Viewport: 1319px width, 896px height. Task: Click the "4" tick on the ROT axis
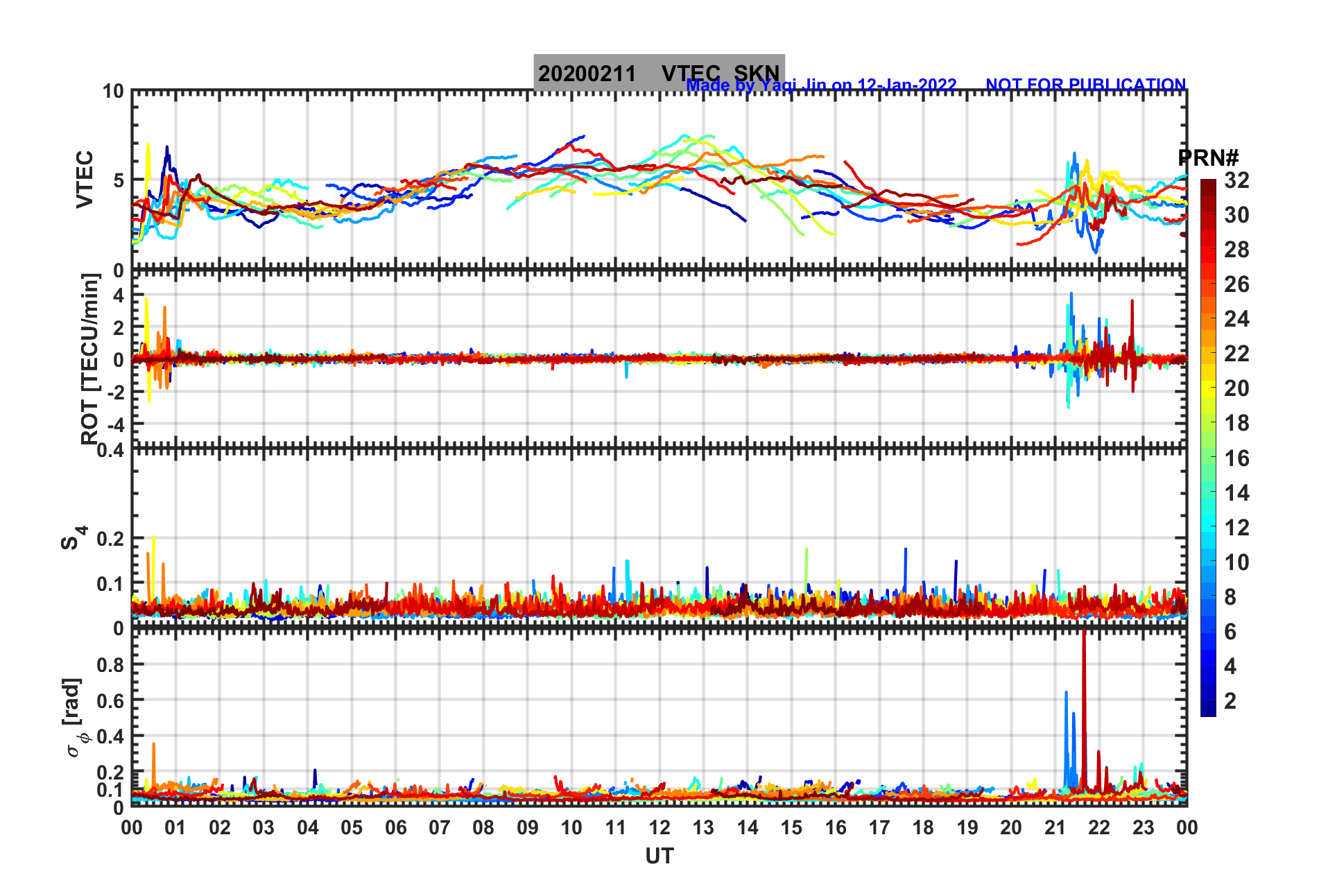[119, 295]
